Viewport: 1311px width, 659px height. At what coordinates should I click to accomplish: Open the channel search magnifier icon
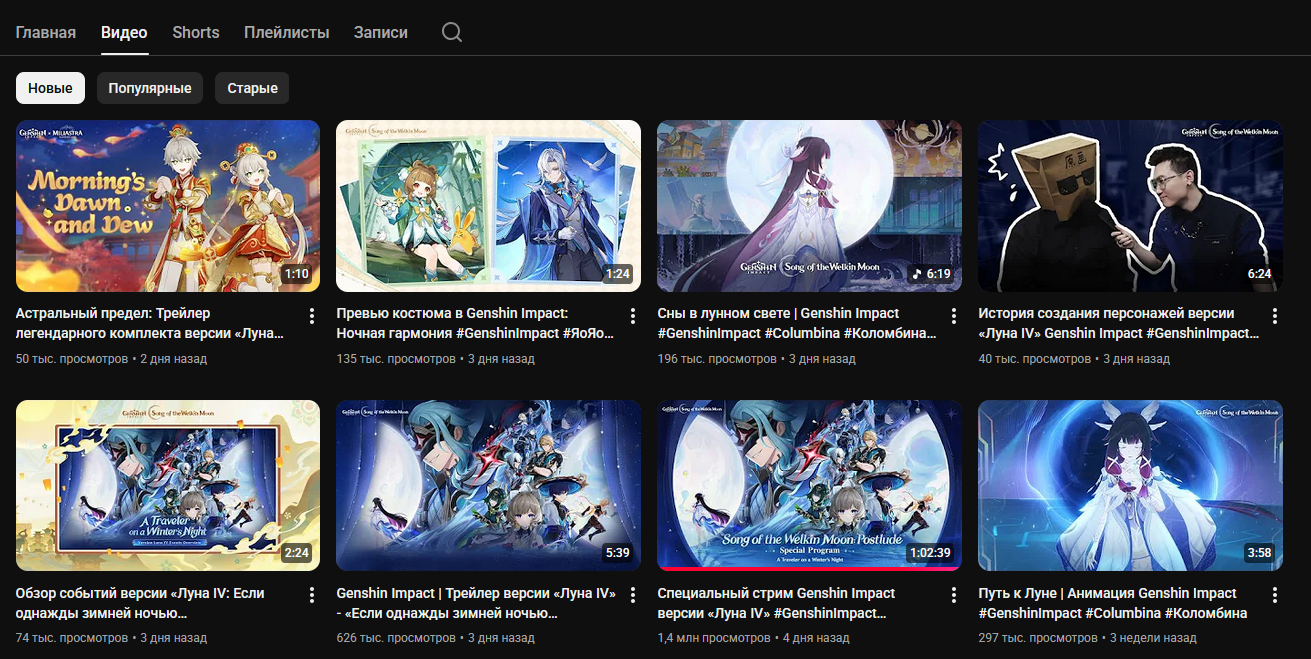click(452, 32)
